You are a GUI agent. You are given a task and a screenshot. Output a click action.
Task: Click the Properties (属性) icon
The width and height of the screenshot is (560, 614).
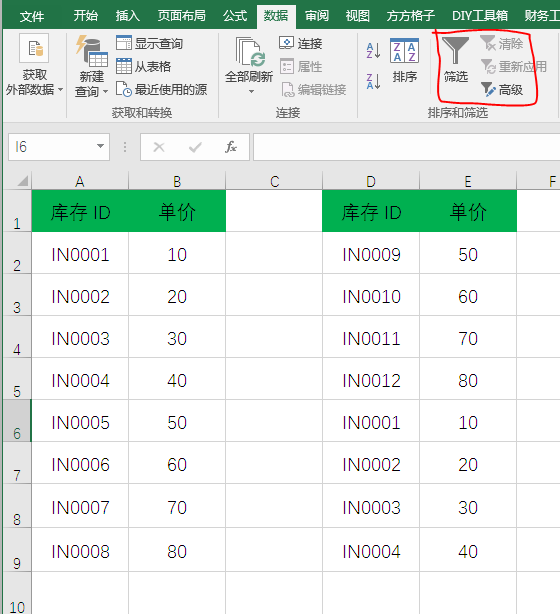click(x=287, y=66)
